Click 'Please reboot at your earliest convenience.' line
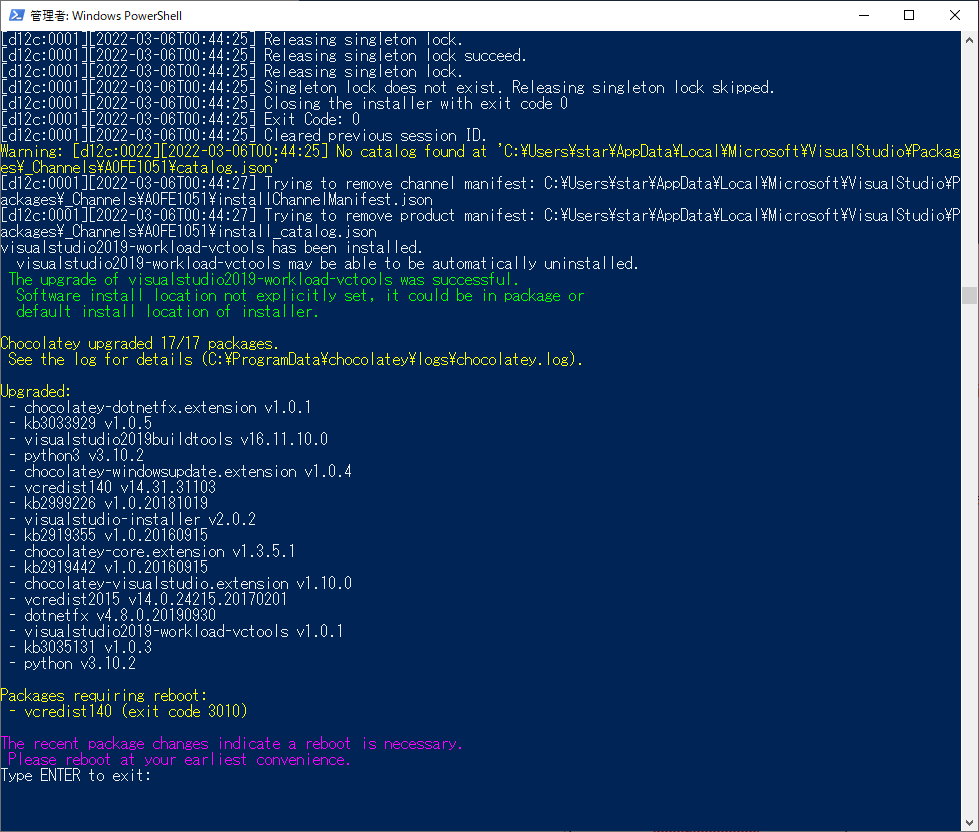The width and height of the screenshot is (979, 832). click(x=179, y=760)
